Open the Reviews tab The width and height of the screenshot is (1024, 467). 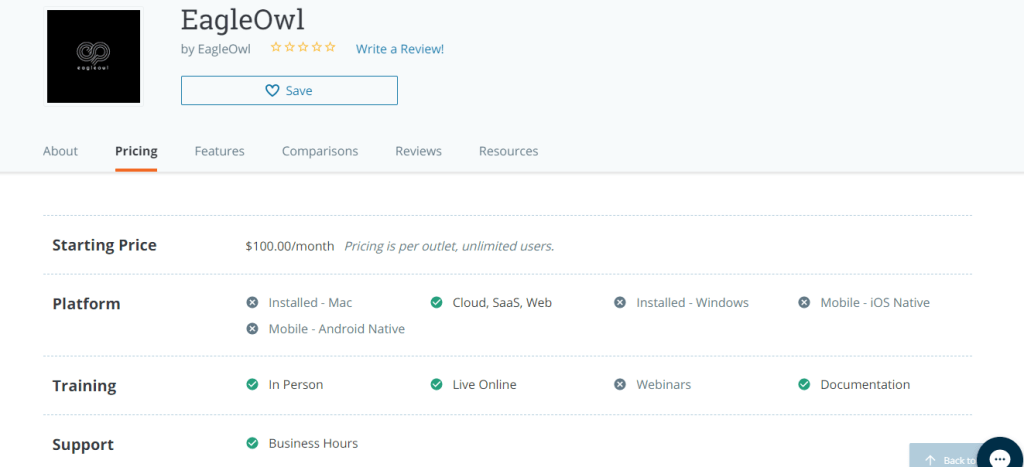click(419, 151)
